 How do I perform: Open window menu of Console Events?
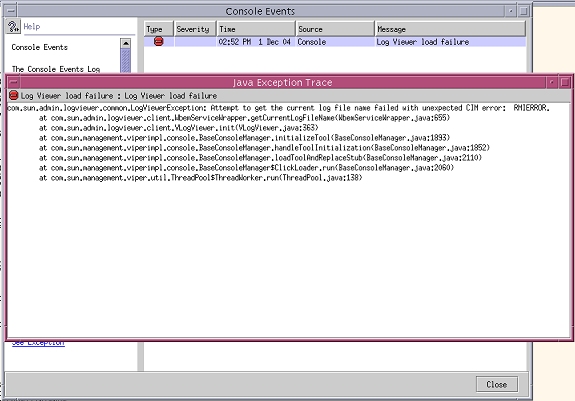tap(11, 11)
